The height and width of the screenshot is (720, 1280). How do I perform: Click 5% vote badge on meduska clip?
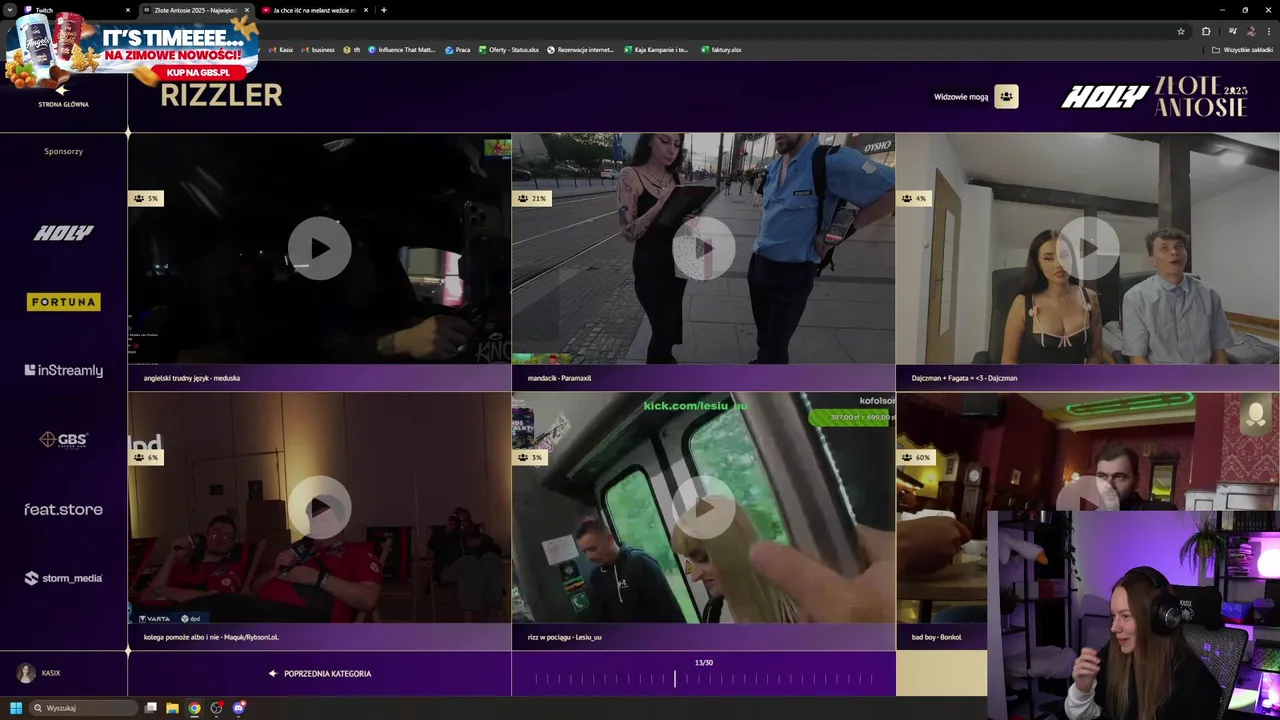pyautogui.click(x=145, y=198)
